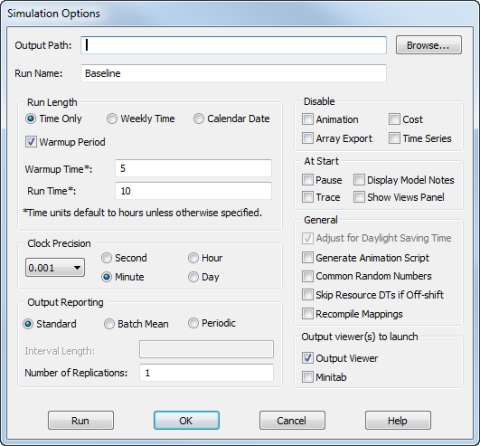Enable Minitab as an output viewer

click(x=308, y=377)
